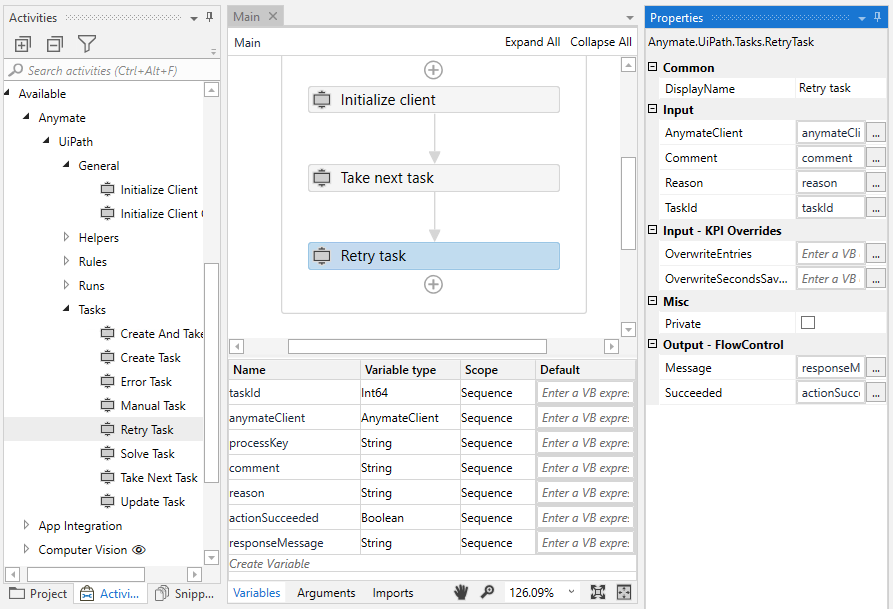The width and height of the screenshot is (893, 609).
Task: Click the Expand All icon in Activities panel
Action: click(x=23, y=44)
